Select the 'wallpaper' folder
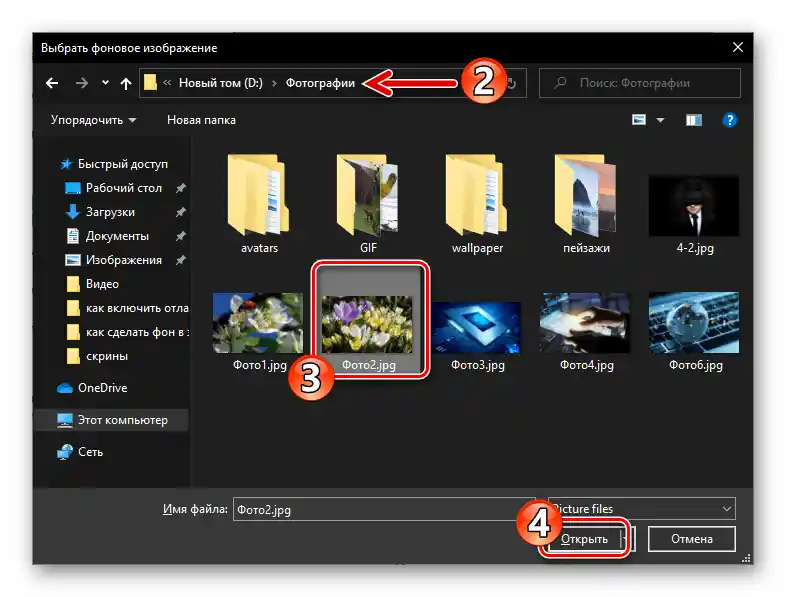Image resolution: width=786 pixels, height=597 pixels. click(x=477, y=204)
